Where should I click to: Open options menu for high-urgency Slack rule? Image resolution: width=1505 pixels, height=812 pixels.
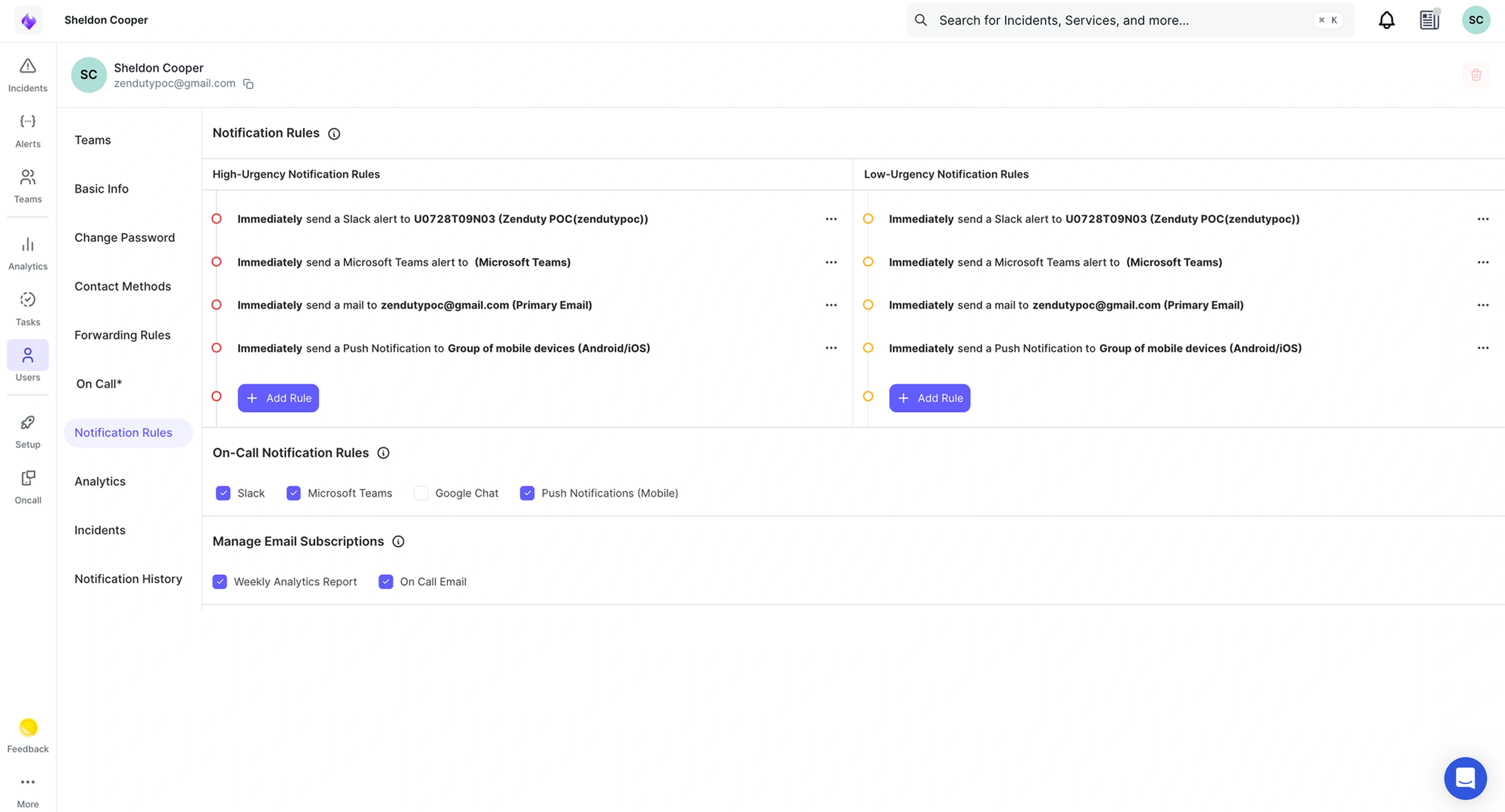coord(831,219)
